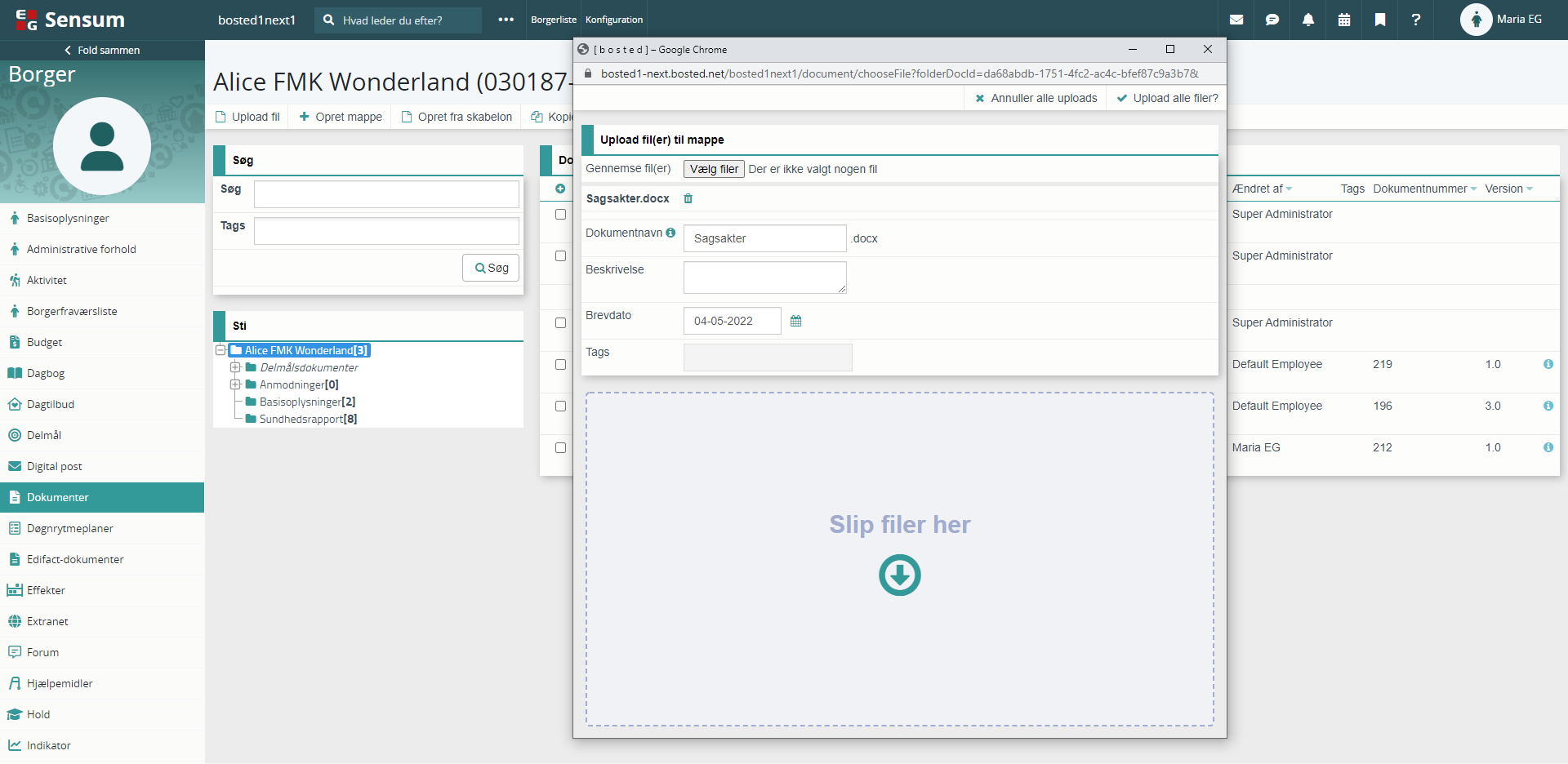
Task: Open Indikator in sidebar
Action: (x=102, y=745)
